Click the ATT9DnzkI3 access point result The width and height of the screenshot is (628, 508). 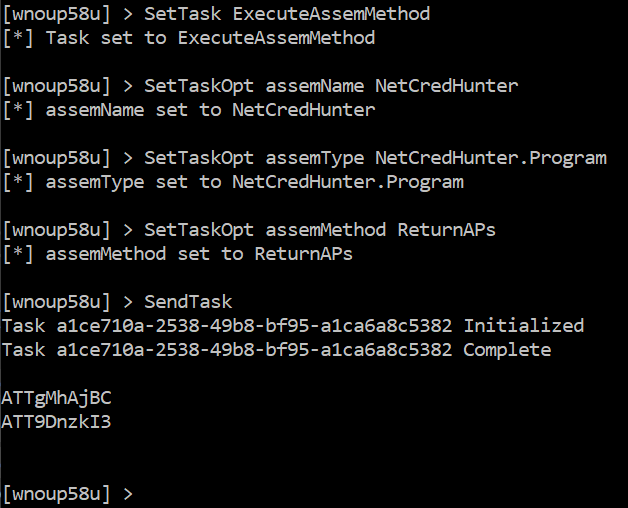tap(56, 422)
